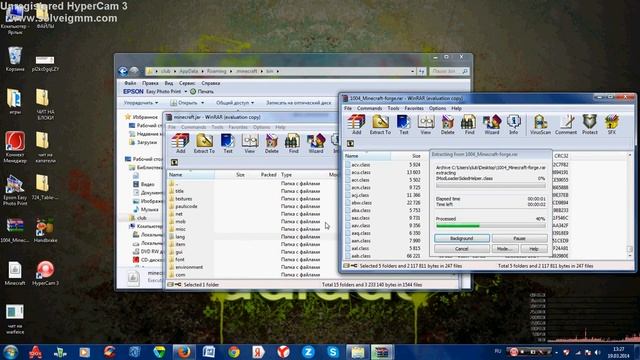Click Extract To in forge.rar WinRAR toolbar
640x360 pixels.
coord(380,124)
